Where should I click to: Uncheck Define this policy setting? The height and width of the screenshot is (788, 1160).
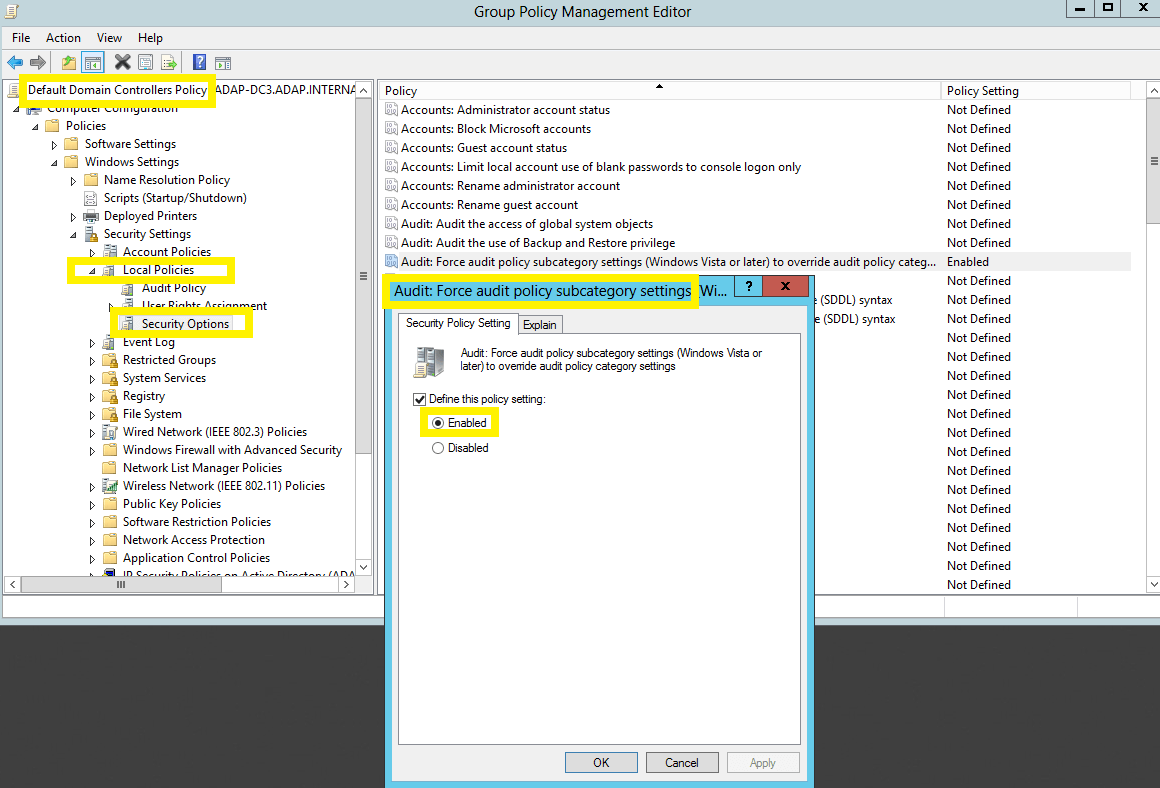click(x=419, y=397)
